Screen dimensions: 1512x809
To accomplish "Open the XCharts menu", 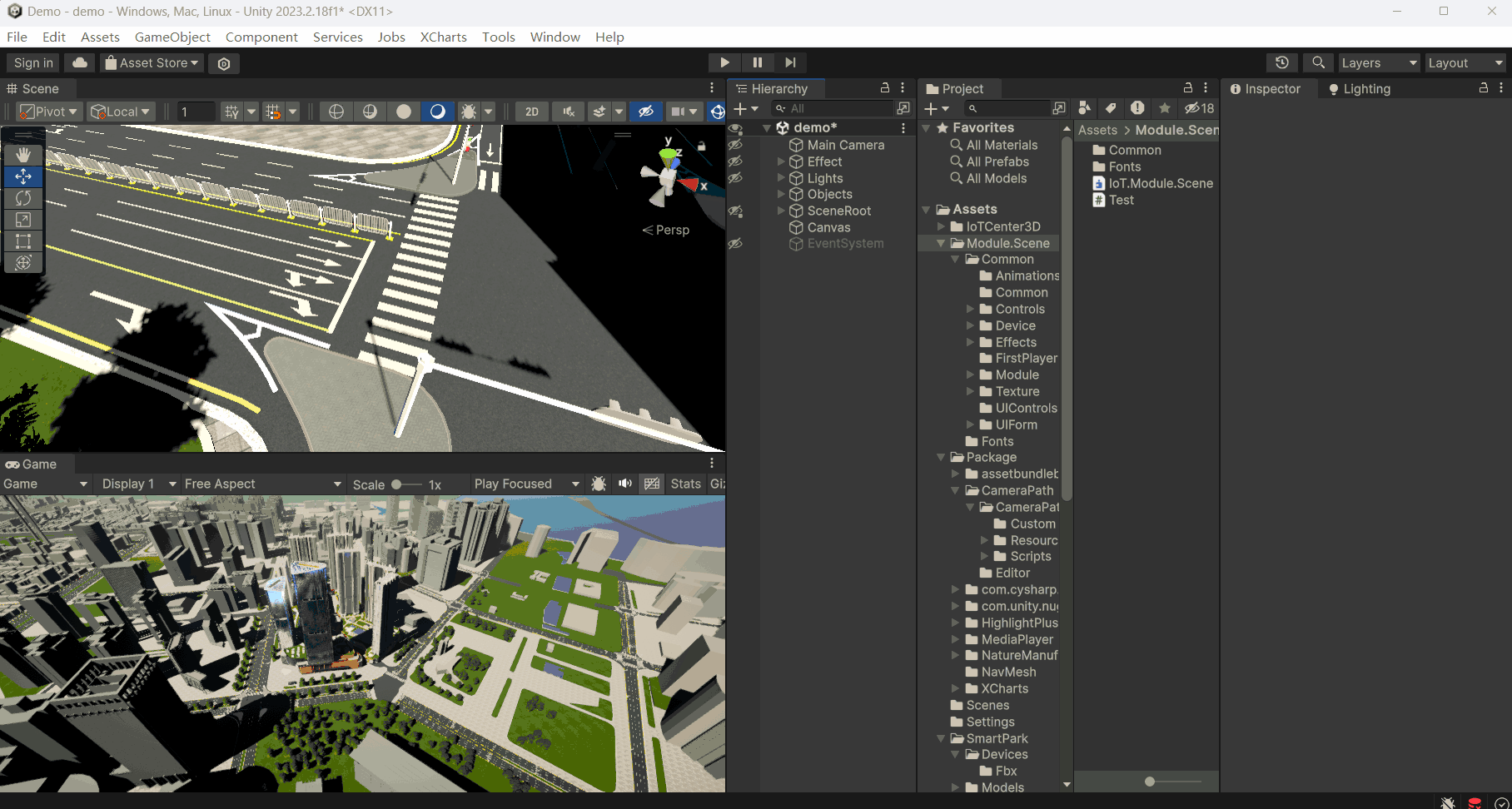I will pyautogui.click(x=443, y=37).
